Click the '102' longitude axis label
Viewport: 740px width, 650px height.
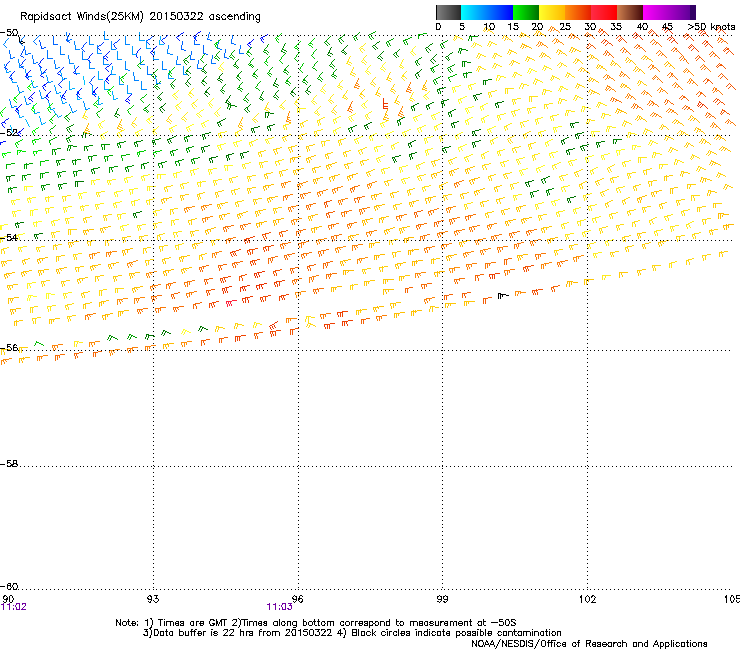(587, 599)
